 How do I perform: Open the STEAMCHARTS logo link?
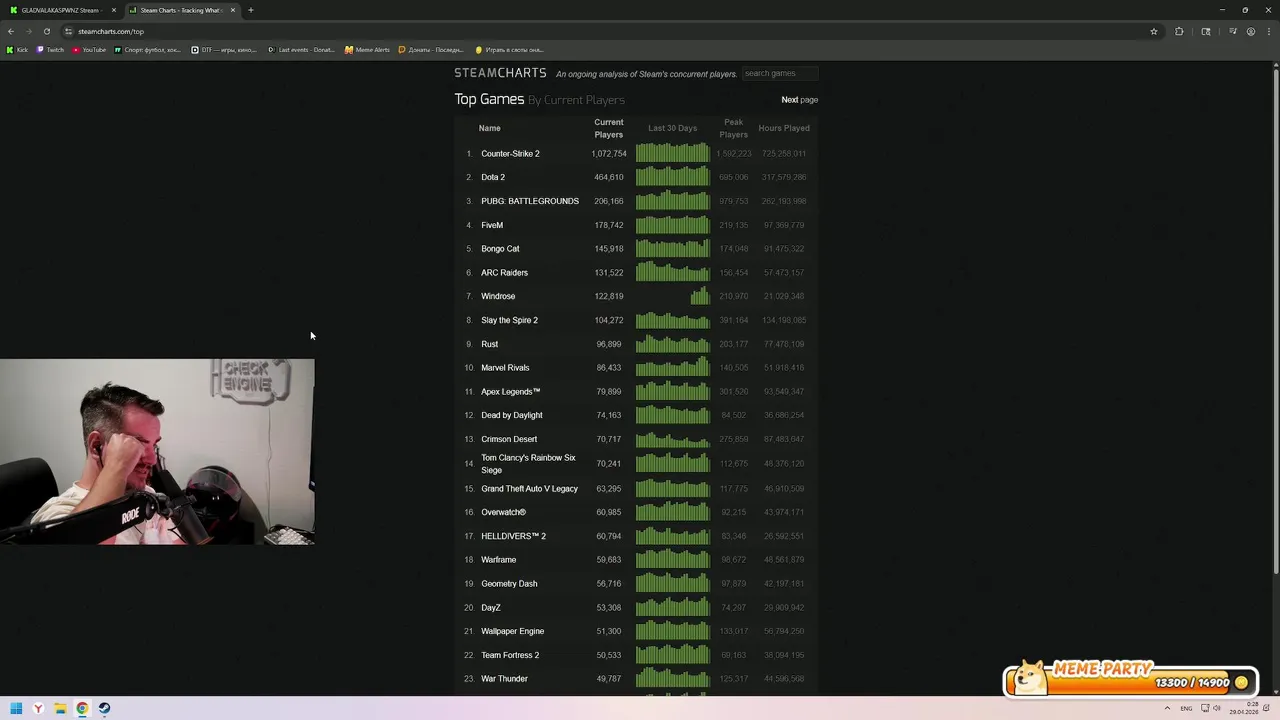point(500,73)
